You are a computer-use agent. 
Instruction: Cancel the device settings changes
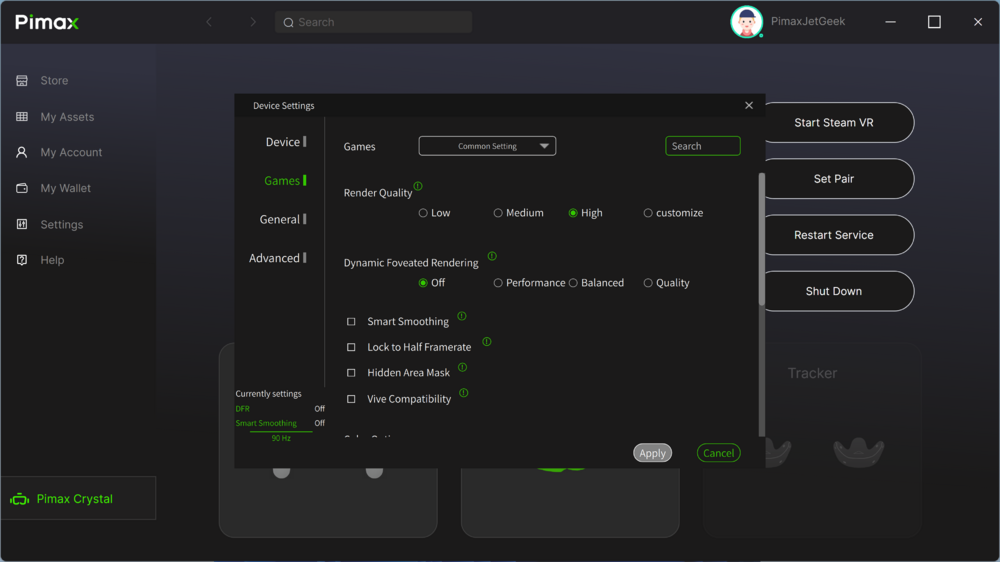[718, 453]
